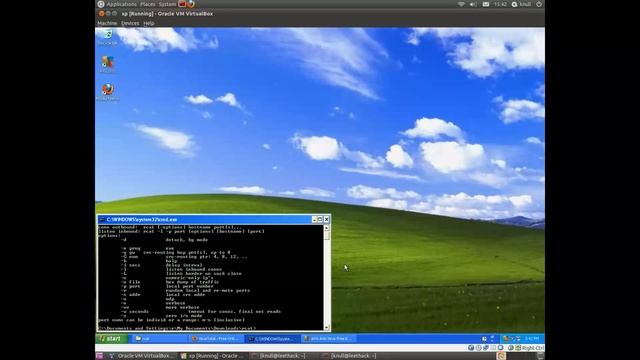Switch to xp [Running] panel task
Screen dimensions: 640x360
click(x=213, y=356)
